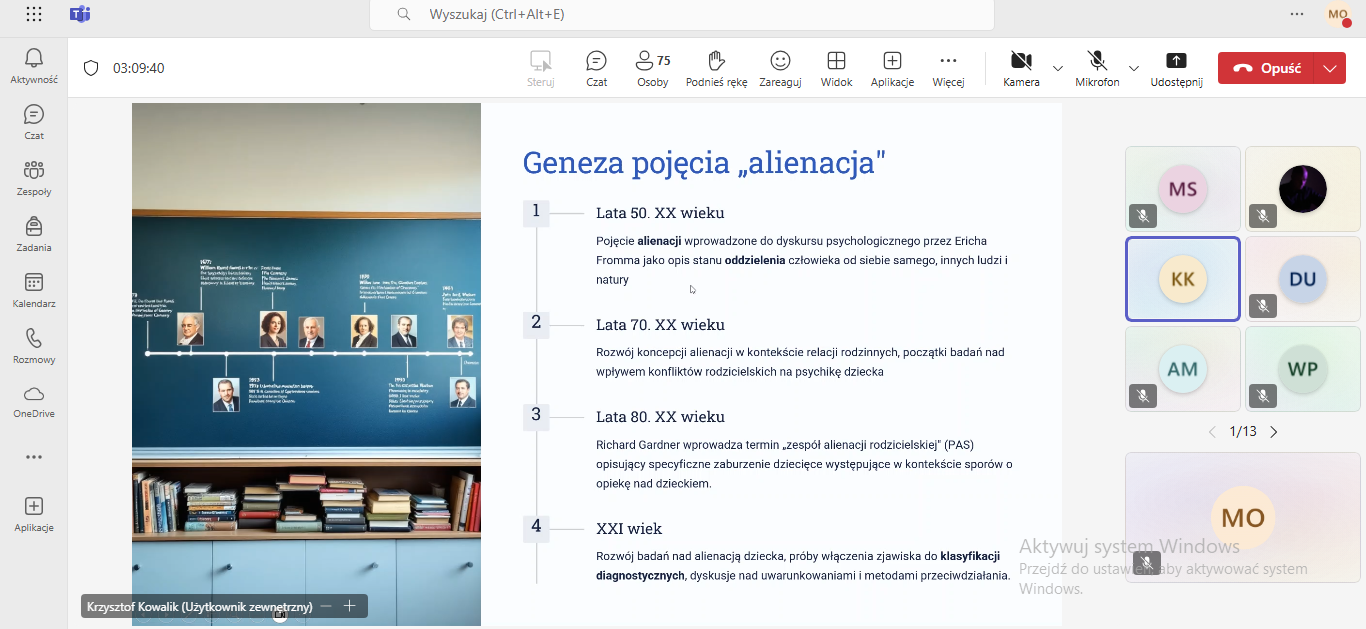The image size is (1366, 629).
Task: Turn on the Kamera
Action: 1021,68
